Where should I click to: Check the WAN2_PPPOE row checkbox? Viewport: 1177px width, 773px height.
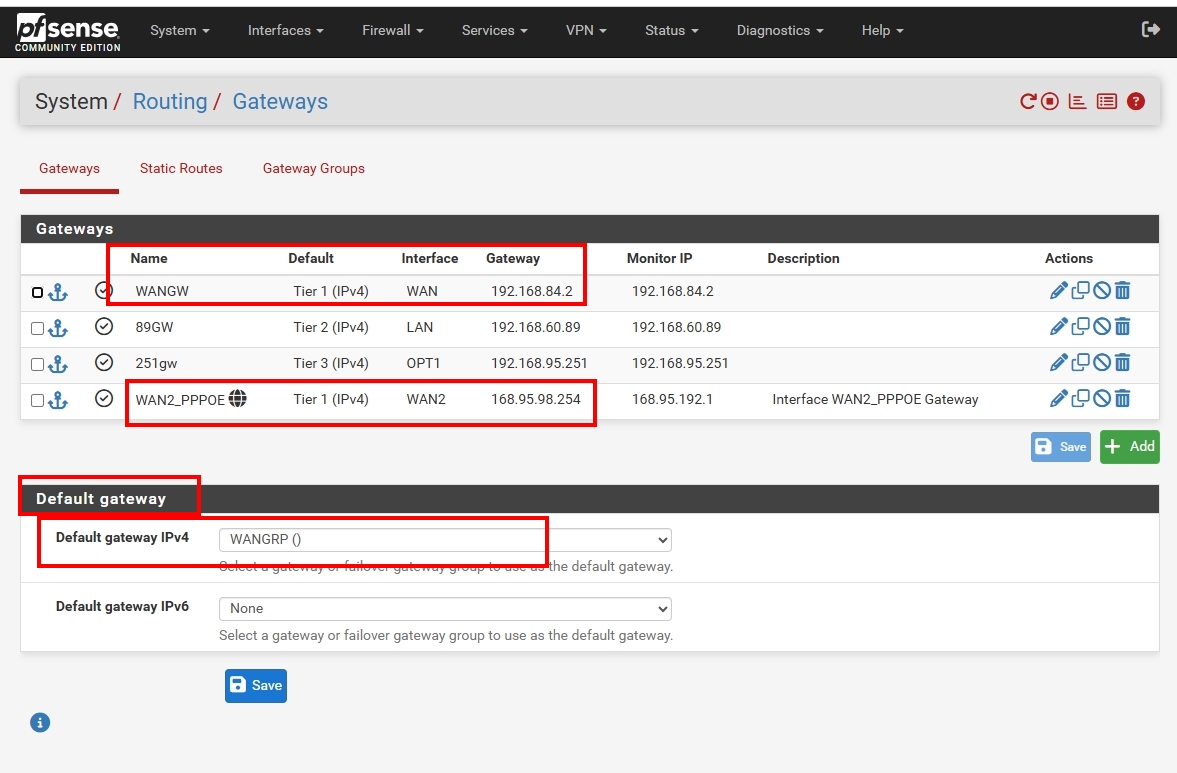[37, 400]
